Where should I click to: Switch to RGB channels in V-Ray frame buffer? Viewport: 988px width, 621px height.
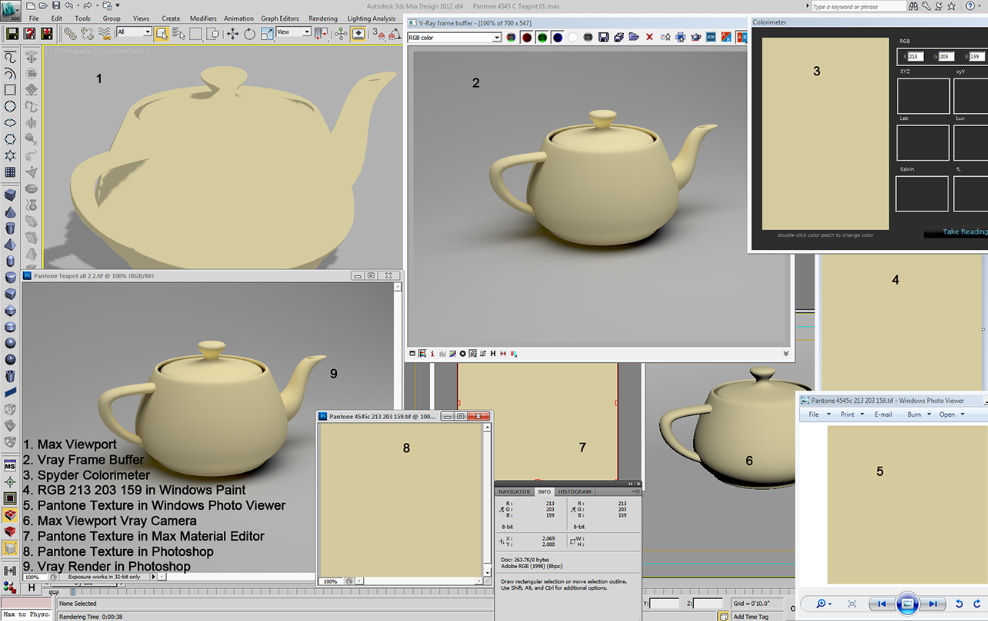click(511, 38)
